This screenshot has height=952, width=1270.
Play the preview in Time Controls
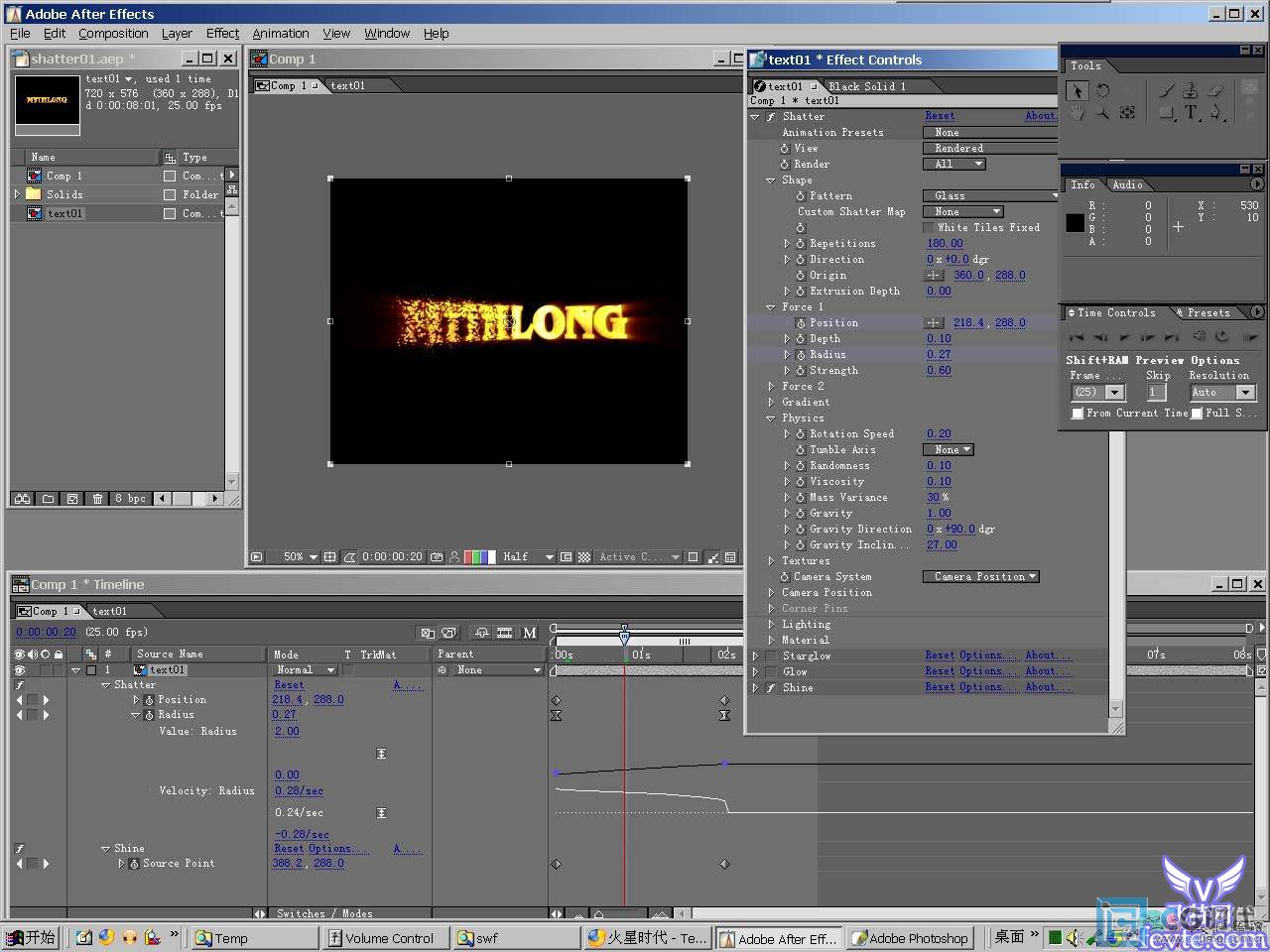point(1124,337)
